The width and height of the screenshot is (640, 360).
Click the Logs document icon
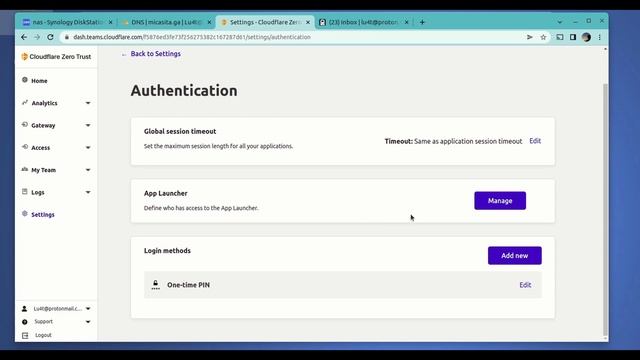[x=24, y=191]
